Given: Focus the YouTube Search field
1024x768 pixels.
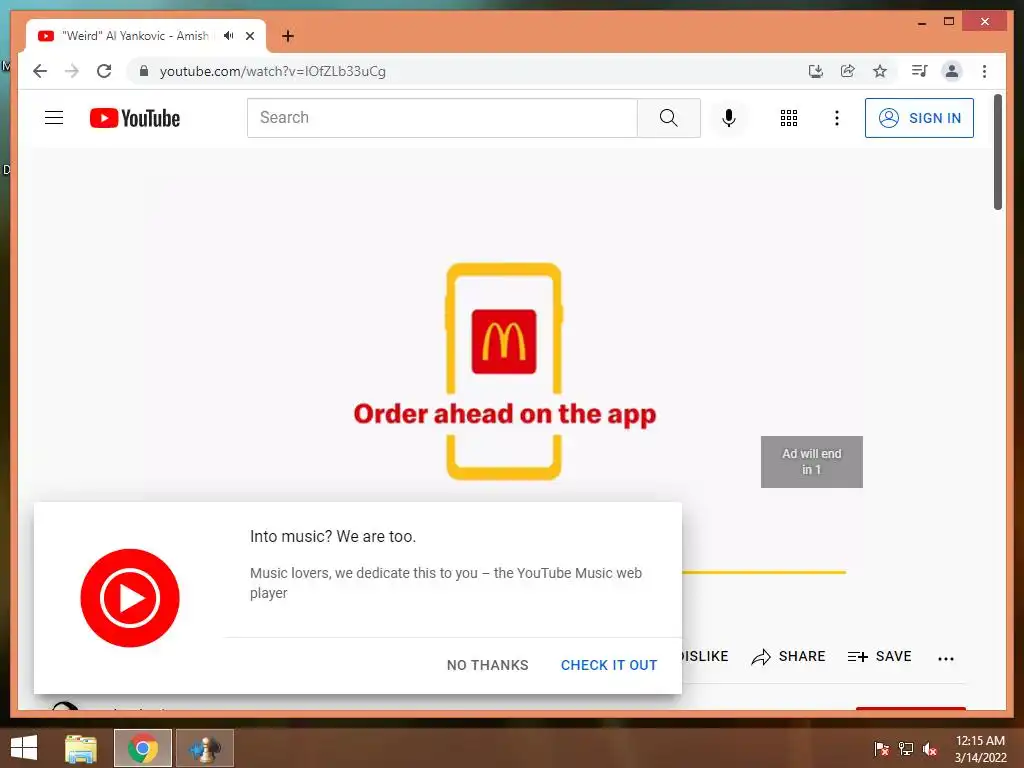Looking at the screenshot, I should pos(442,118).
